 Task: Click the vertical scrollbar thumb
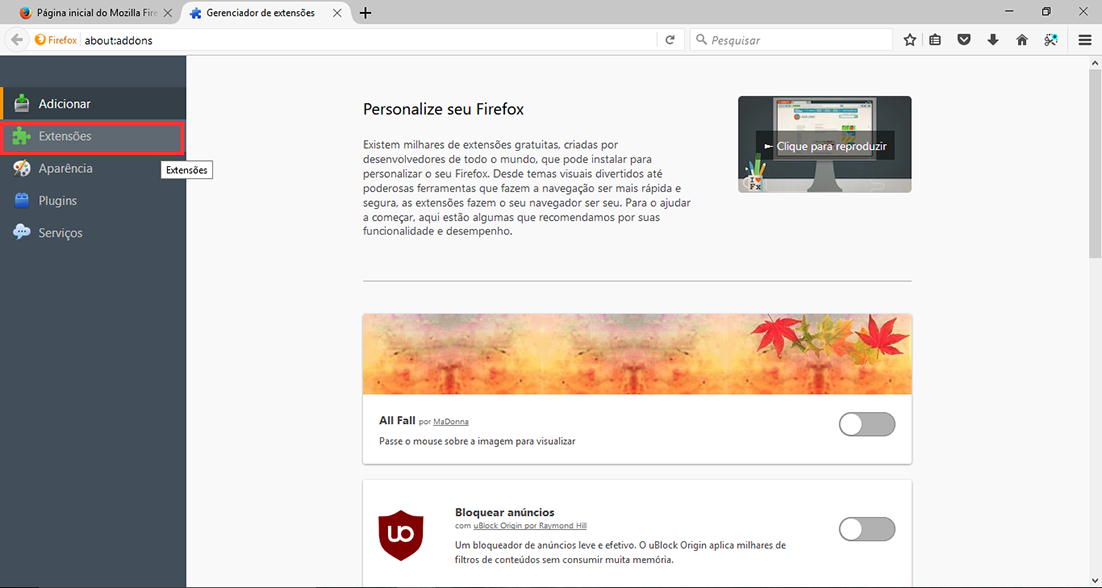1095,164
